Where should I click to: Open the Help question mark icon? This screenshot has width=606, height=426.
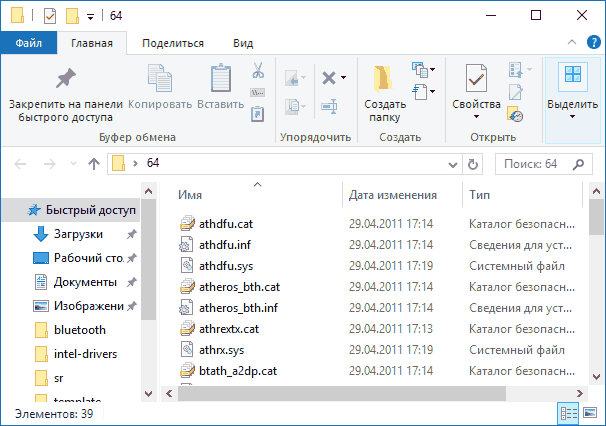(594, 42)
